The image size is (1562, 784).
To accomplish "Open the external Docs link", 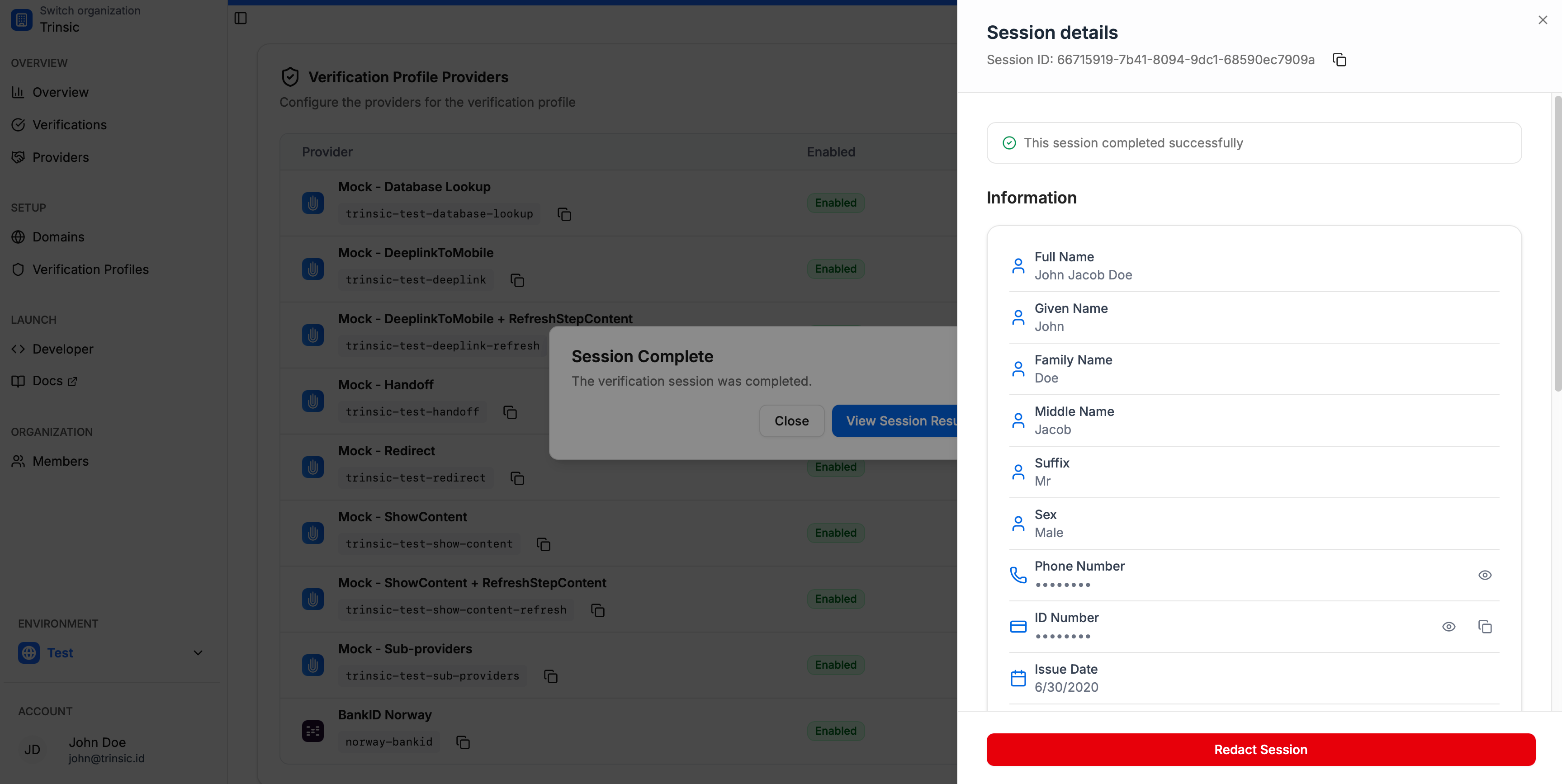I will (48, 381).
